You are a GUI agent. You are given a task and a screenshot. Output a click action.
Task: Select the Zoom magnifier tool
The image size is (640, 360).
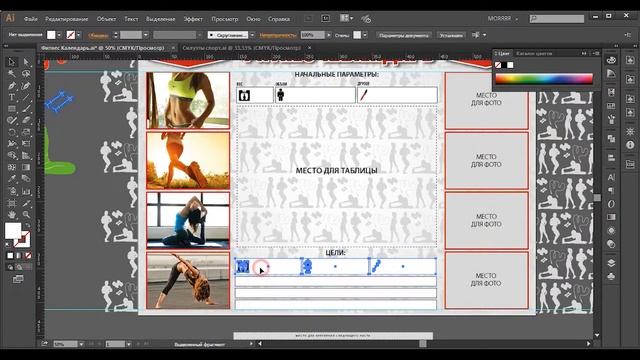click(x=26, y=214)
